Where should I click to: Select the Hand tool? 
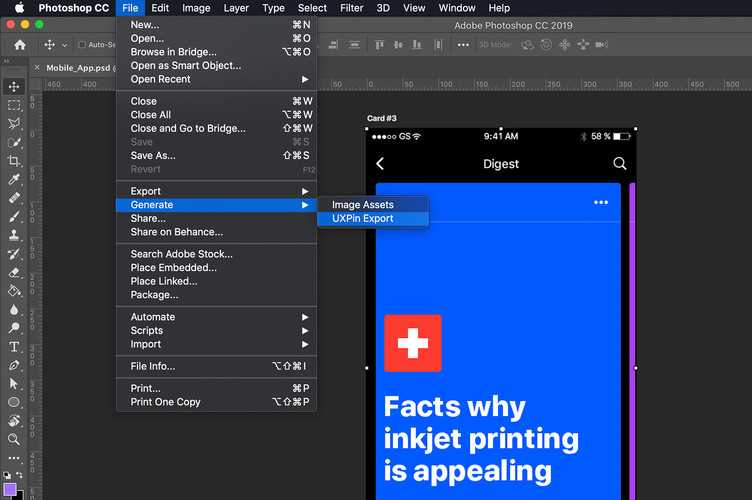click(x=14, y=420)
